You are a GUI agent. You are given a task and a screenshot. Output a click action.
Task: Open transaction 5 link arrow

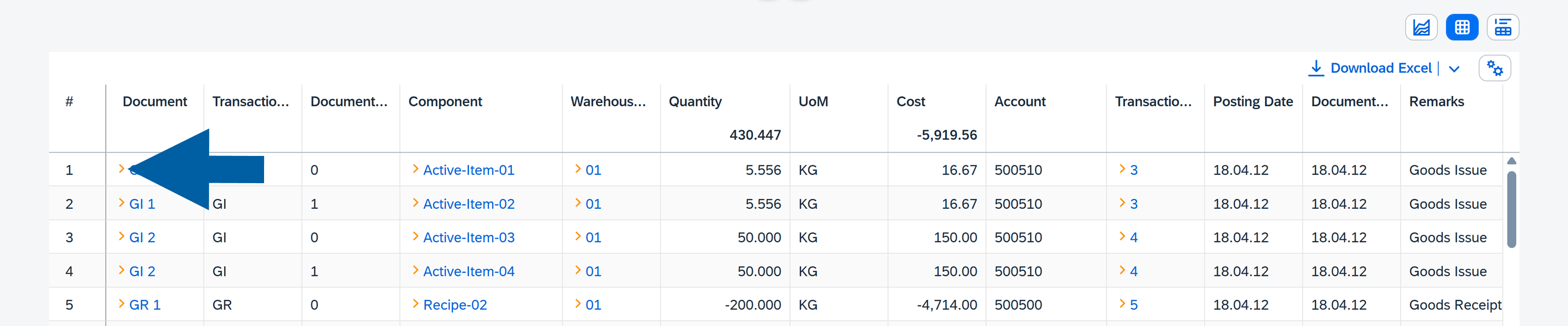[1122, 304]
